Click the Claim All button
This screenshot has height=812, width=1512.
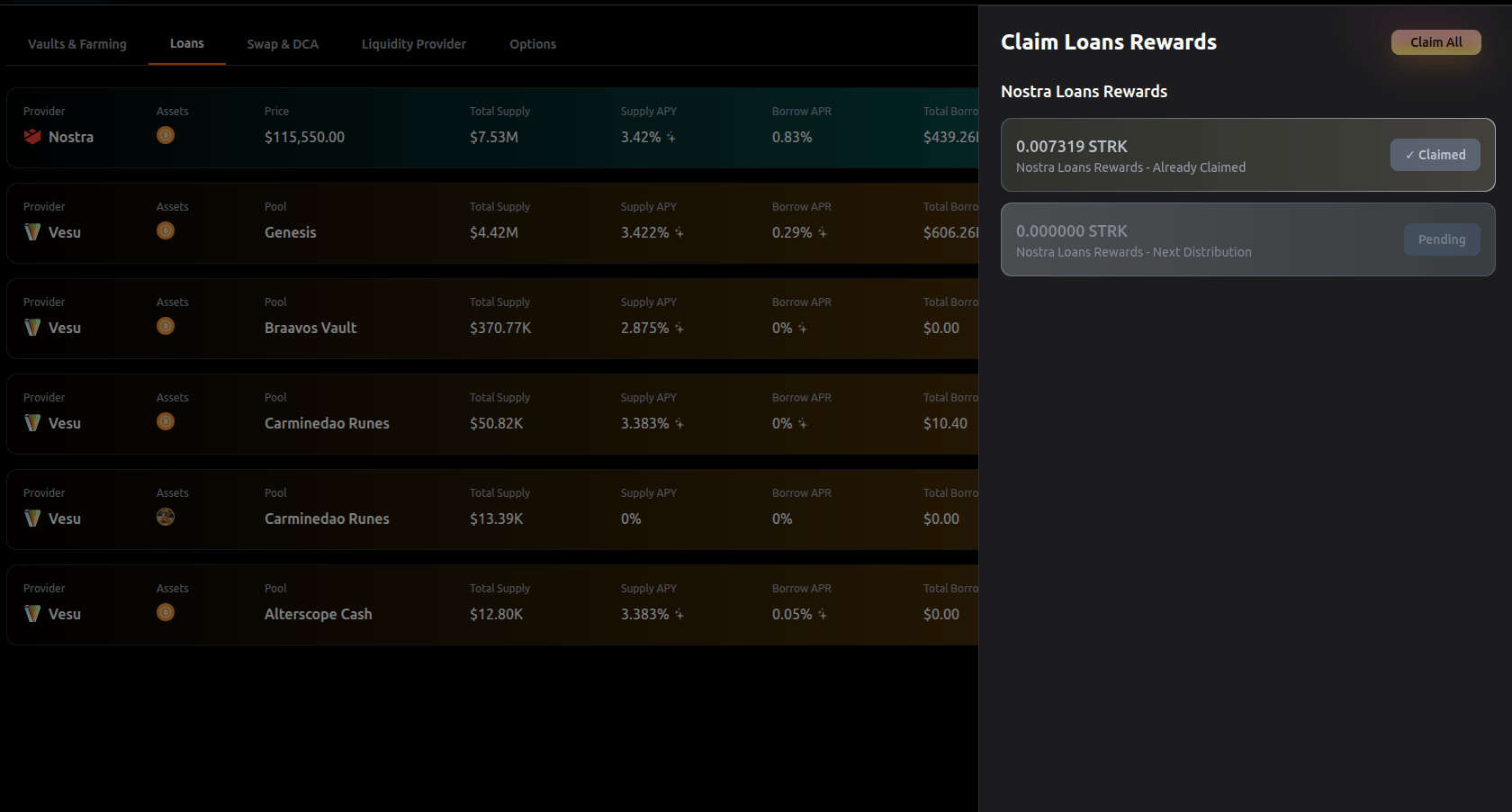click(x=1436, y=42)
